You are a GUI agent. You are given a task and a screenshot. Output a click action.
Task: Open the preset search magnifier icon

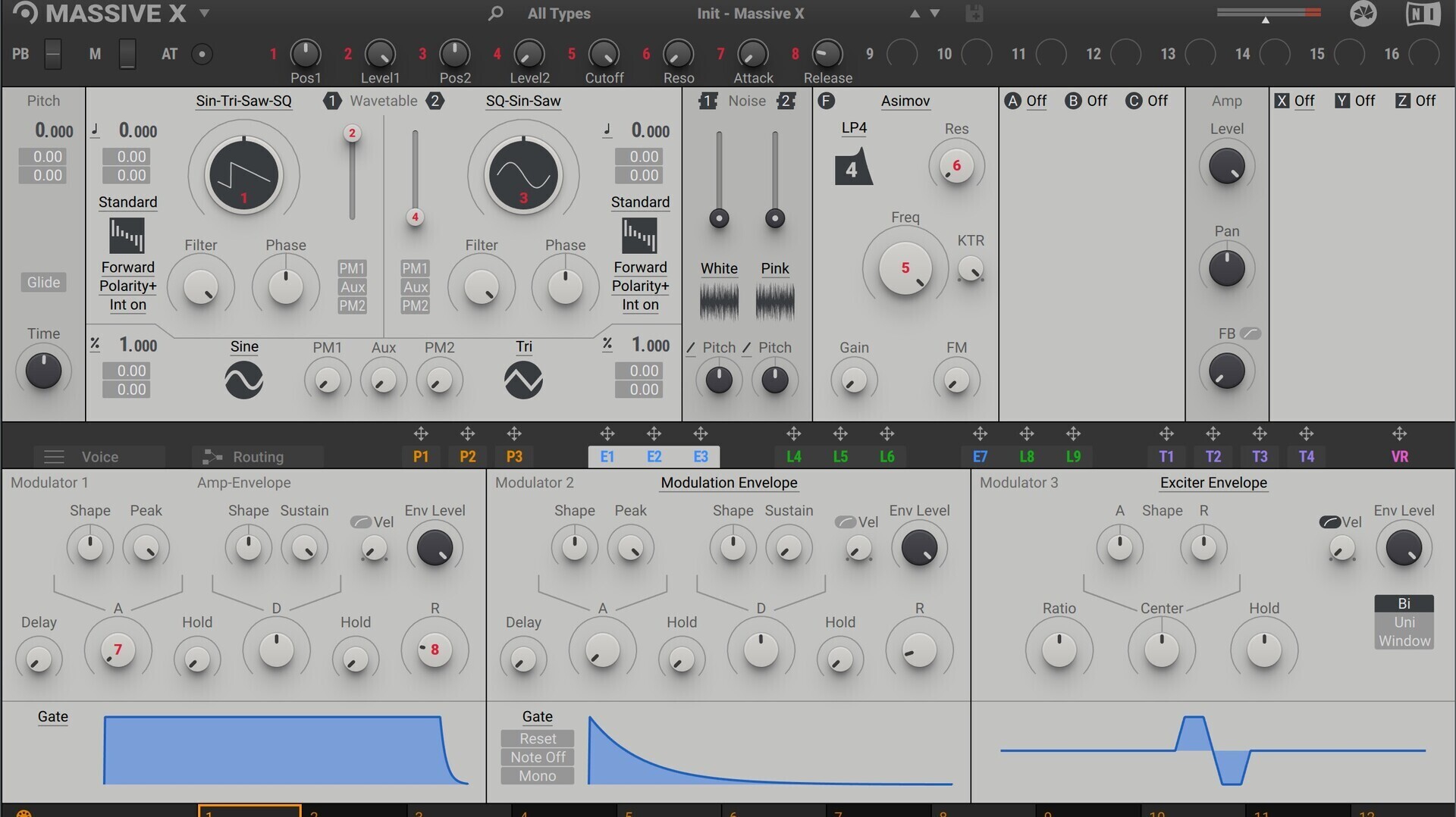tap(495, 13)
